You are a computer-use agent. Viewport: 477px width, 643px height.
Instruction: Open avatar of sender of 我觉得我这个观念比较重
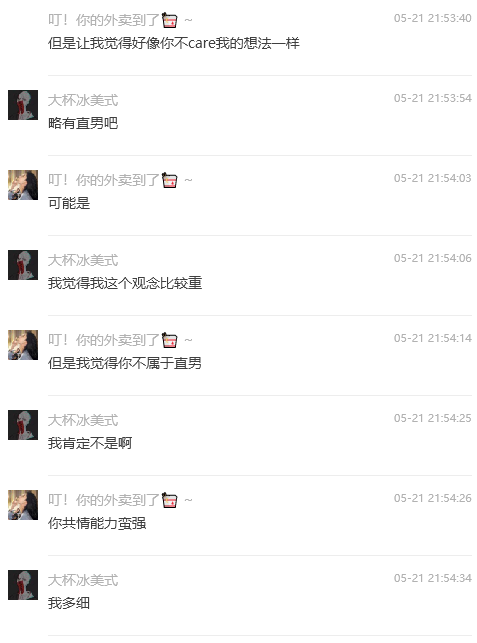click(x=23, y=265)
